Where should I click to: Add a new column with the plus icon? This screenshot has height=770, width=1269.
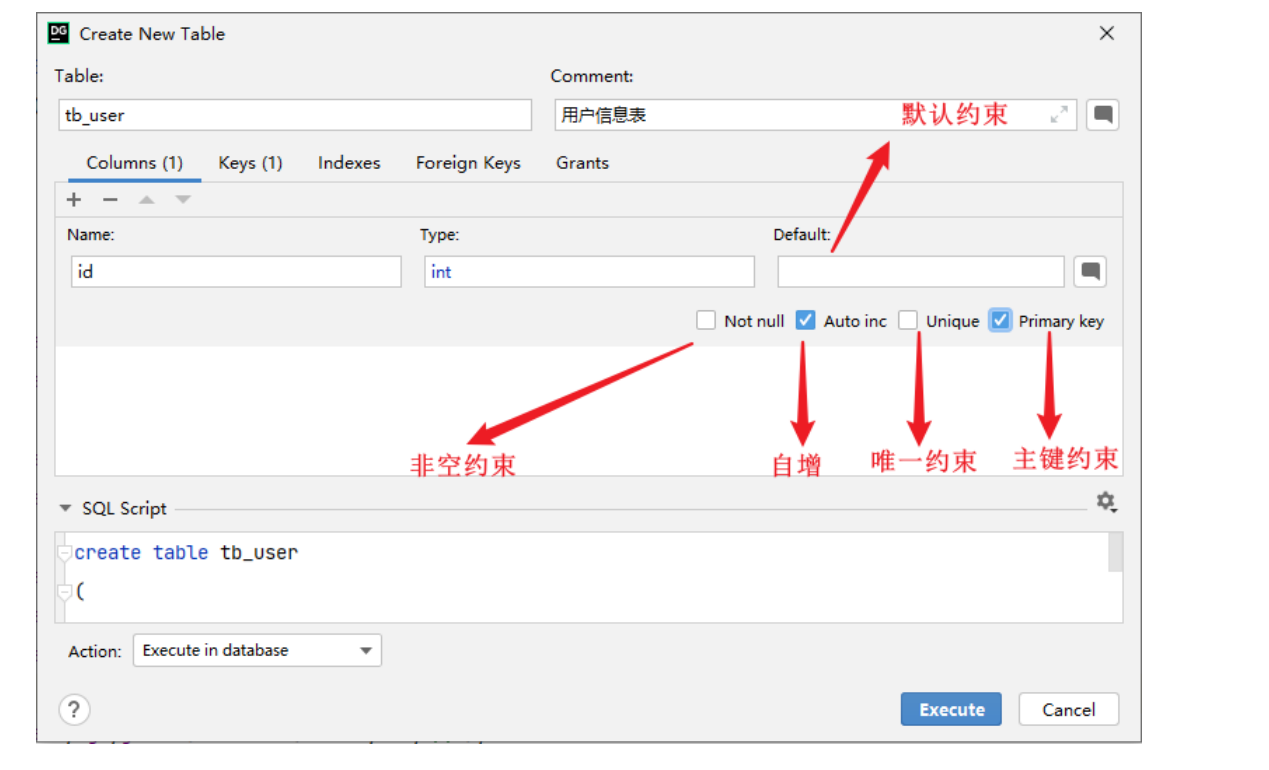[74, 200]
